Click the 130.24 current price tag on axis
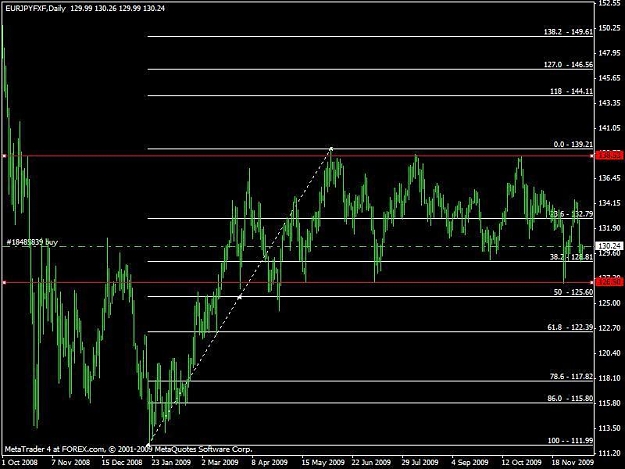Image resolution: width=625 pixels, height=469 pixels. coord(609,246)
